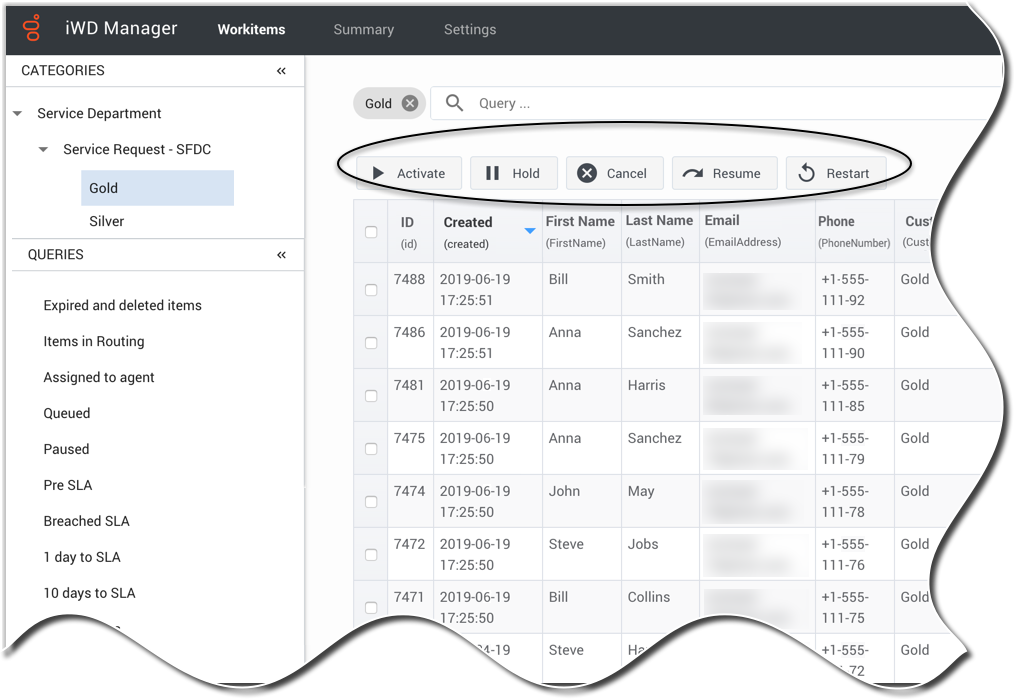Open the Settings tab

tap(470, 29)
